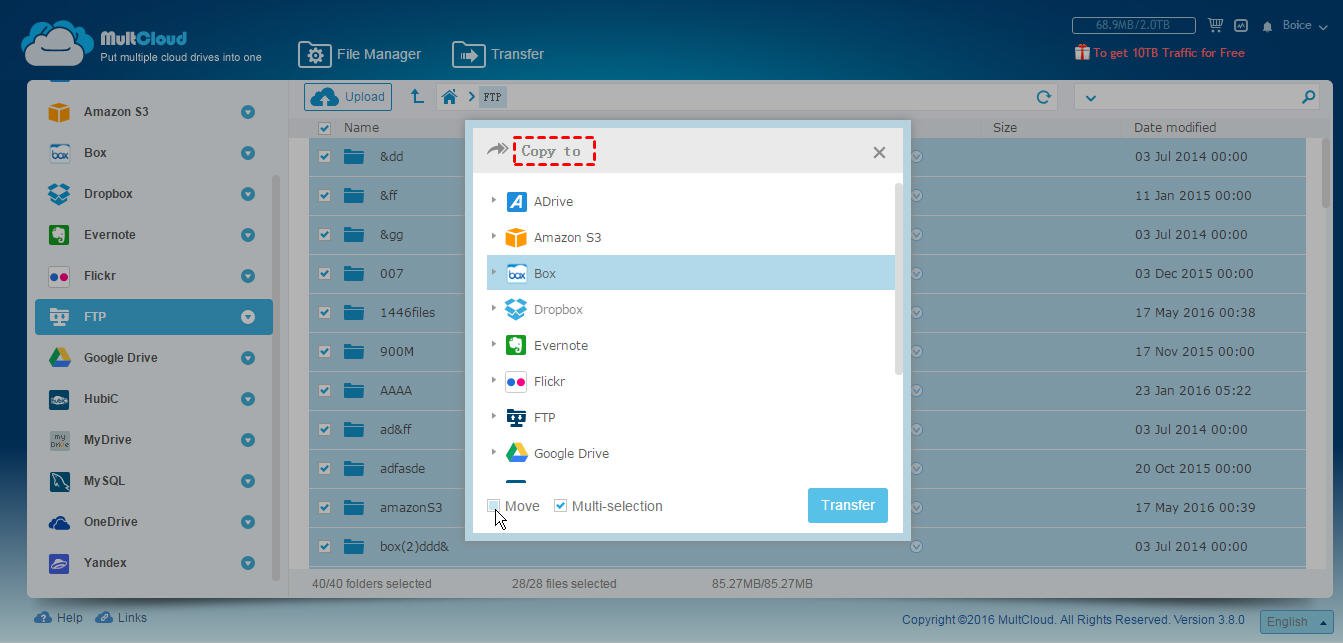Open the Google Drive sidebar dropdown arrow
The width and height of the screenshot is (1343, 643).
click(x=247, y=358)
